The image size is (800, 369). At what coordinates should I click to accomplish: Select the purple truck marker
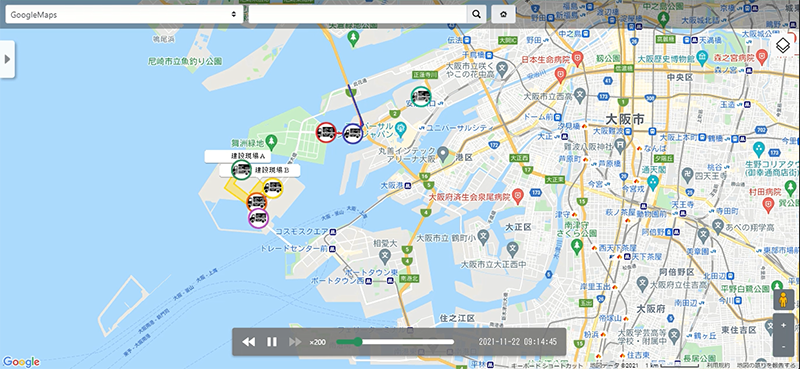258,218
